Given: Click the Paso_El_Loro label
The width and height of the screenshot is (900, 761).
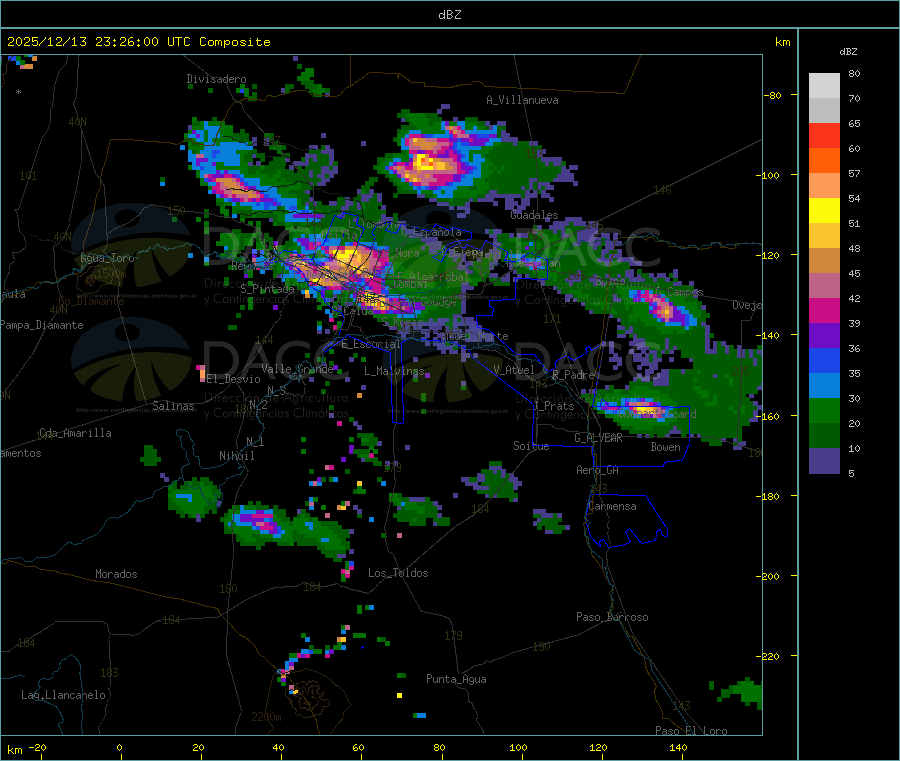Looking at the screenshot, I should pos(691,731).
